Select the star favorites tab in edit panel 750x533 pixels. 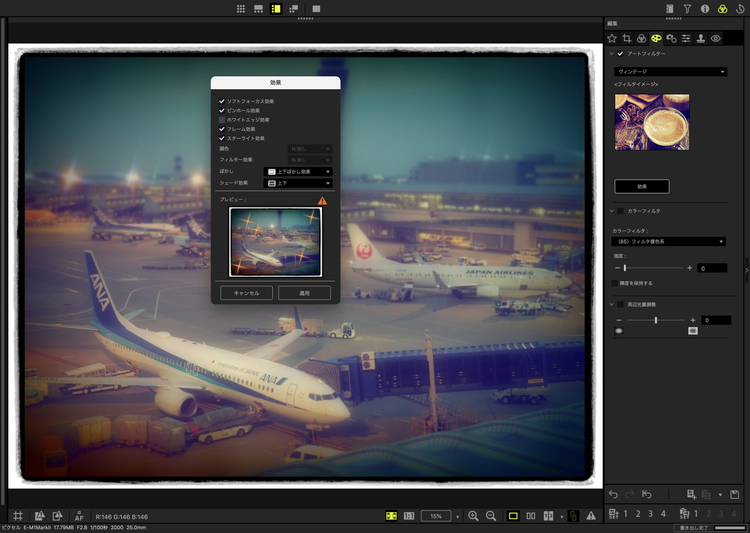click(612, 38)
